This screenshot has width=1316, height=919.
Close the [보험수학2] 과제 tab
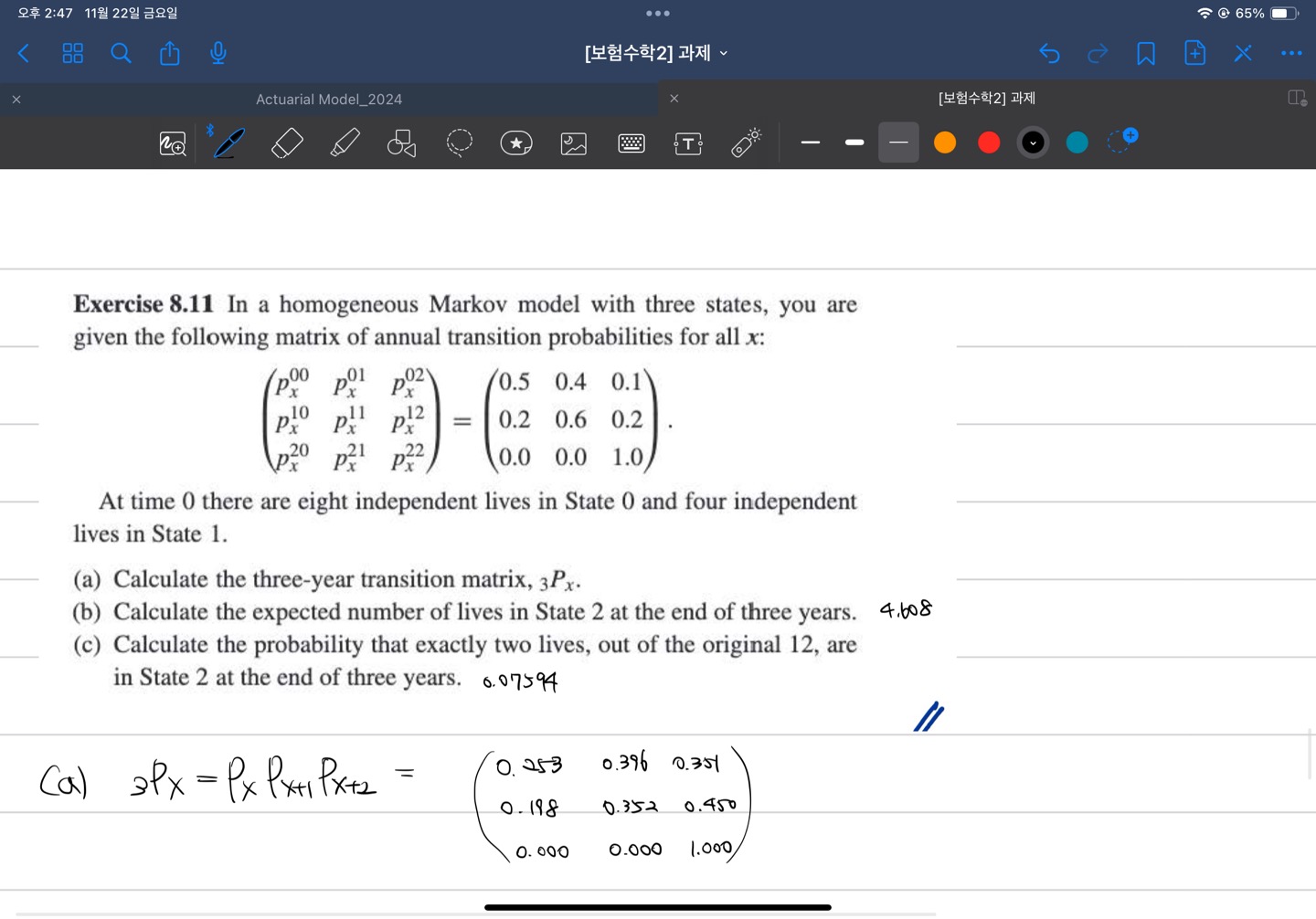(x=674, y=98)
